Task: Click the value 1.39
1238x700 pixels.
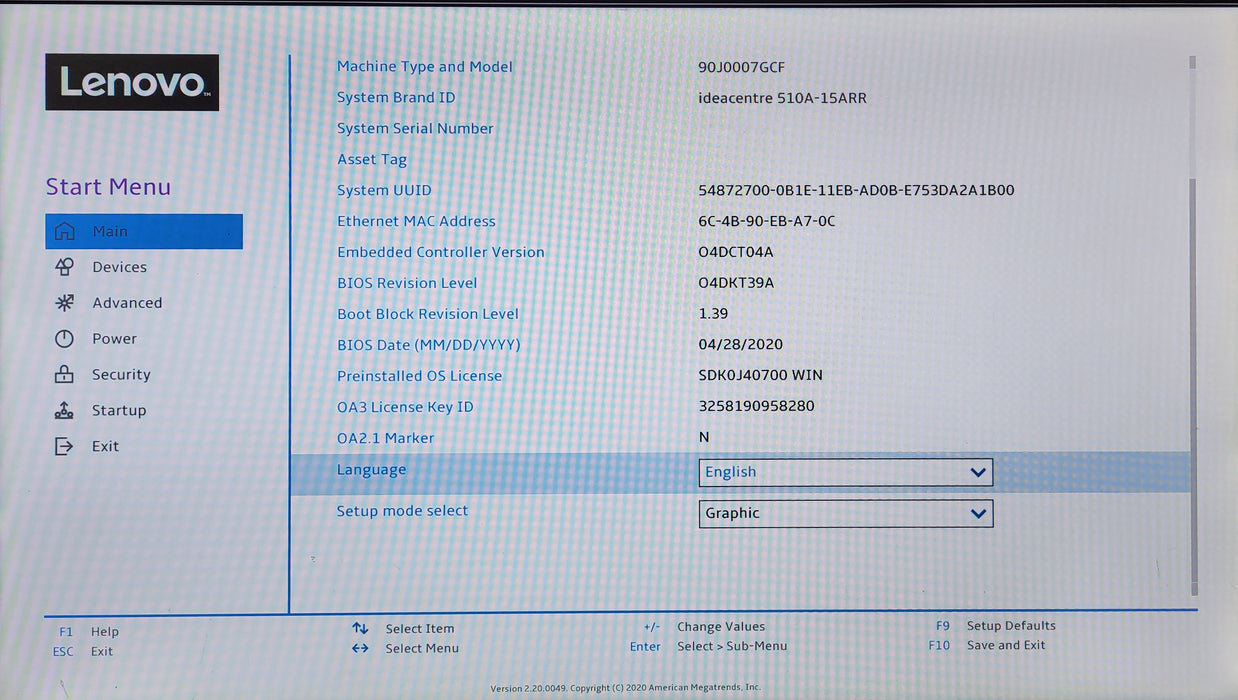Action: pos(713,314)
